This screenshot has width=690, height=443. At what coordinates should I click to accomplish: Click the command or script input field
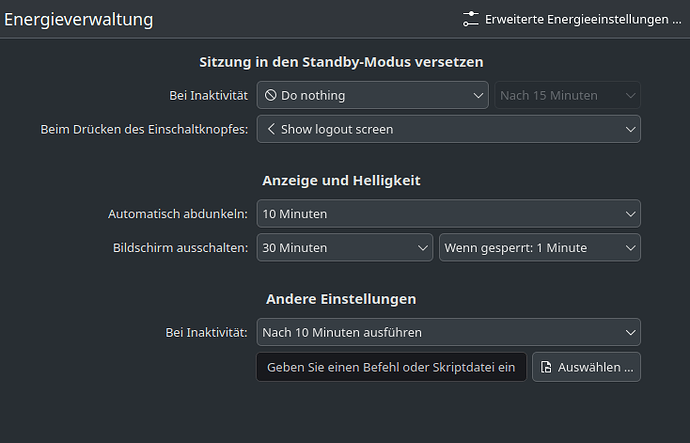391,367
